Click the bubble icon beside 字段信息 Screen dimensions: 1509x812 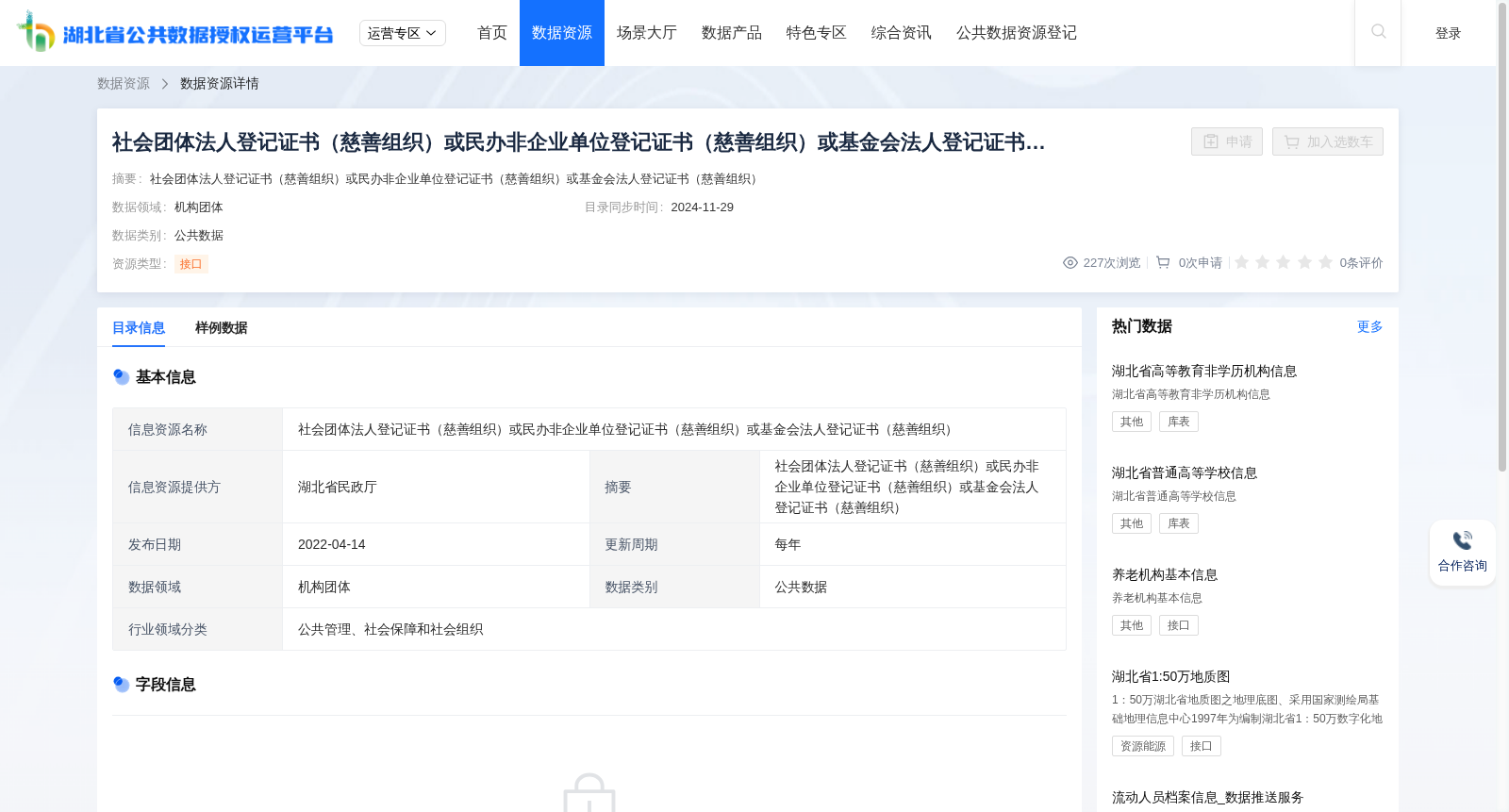pyautogui.click(x=121, y=685)
